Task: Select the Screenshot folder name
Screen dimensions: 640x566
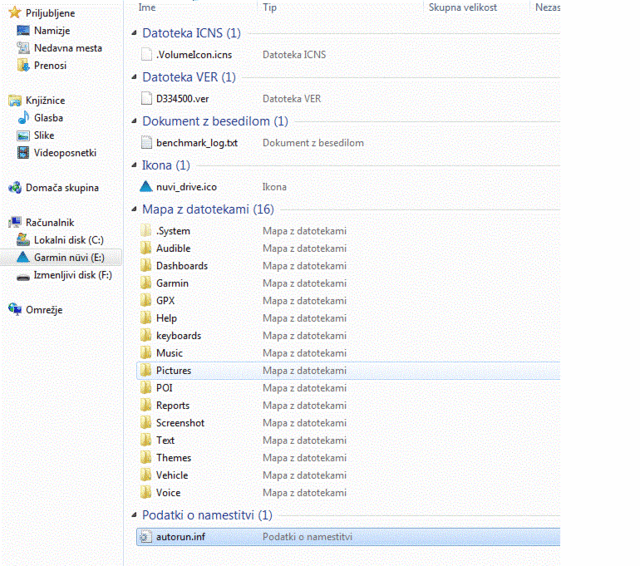Action: 180,423
